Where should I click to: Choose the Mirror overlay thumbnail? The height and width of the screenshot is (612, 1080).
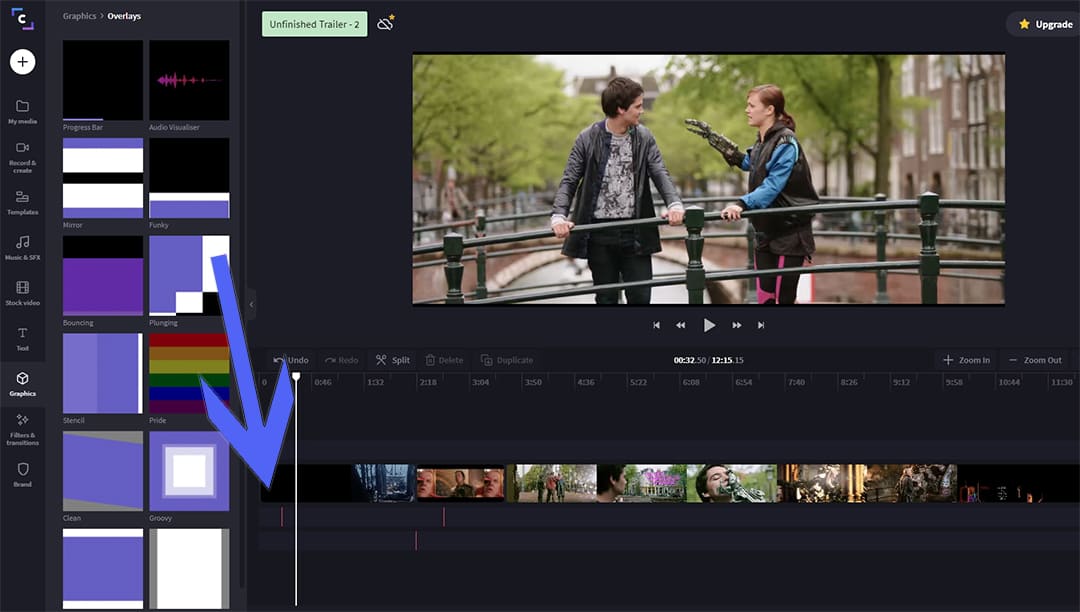pos(103,178)
